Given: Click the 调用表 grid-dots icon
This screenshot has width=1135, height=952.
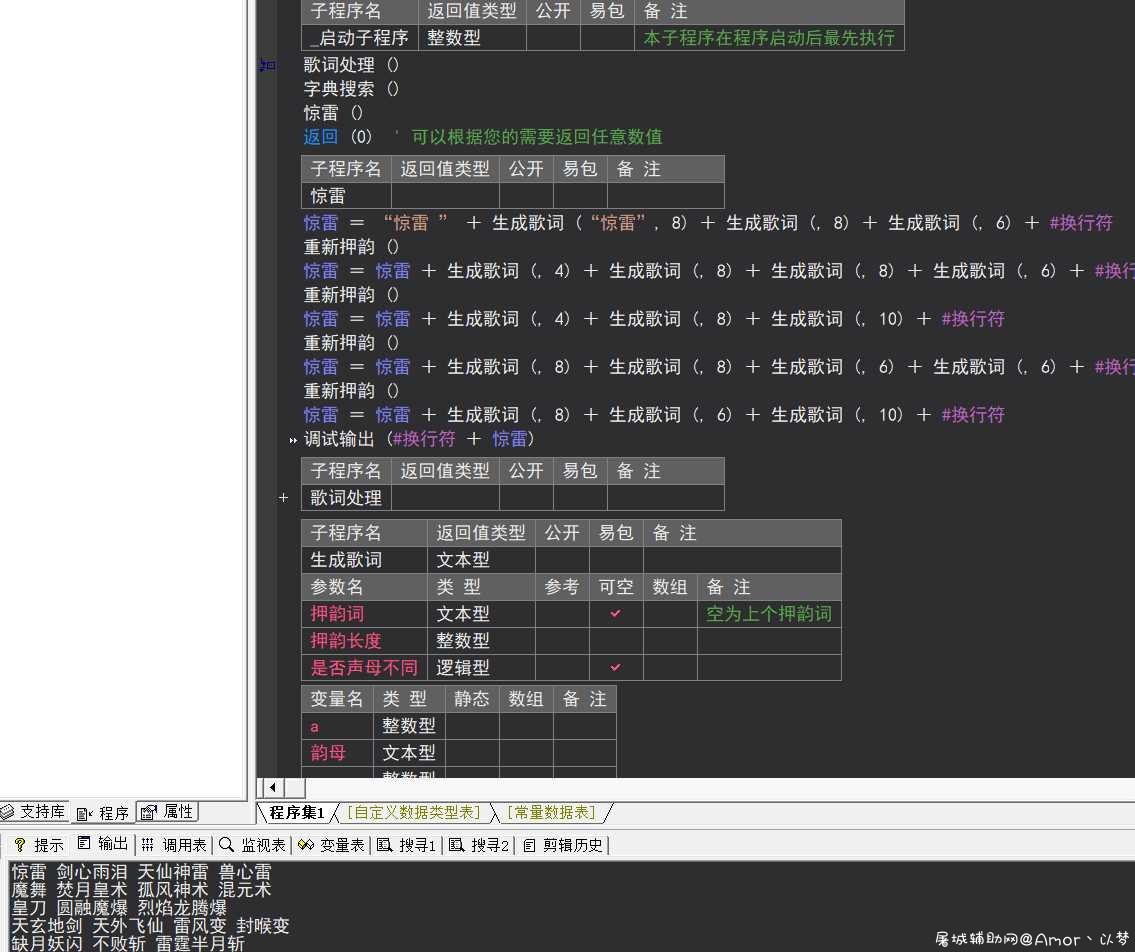Looking at the screenshot, I should [148, 844].
